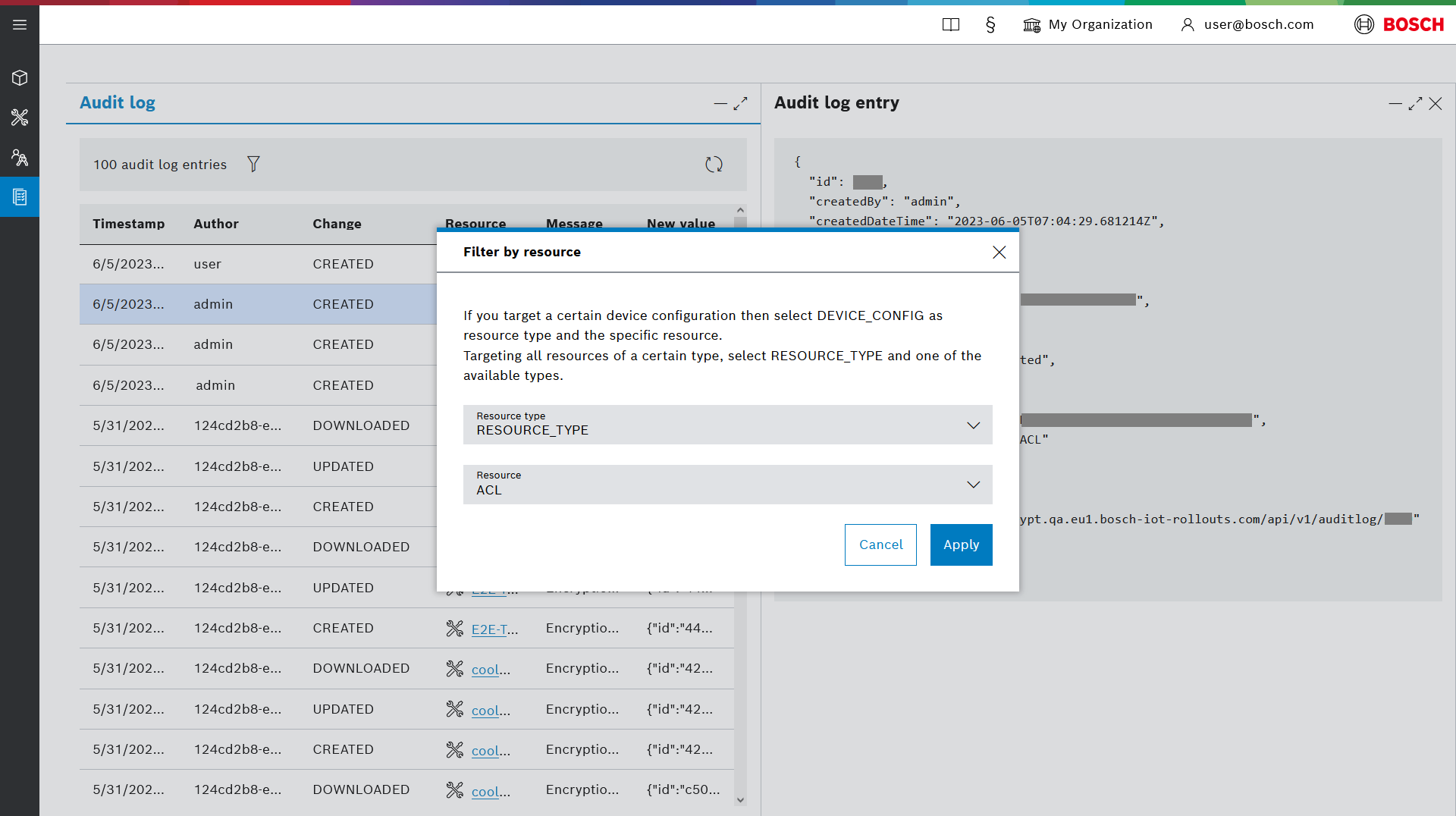Close the Filter by resource dialog
Image resolution: width=1456 pixels, height=816 pixels.
tap(999, 253)
